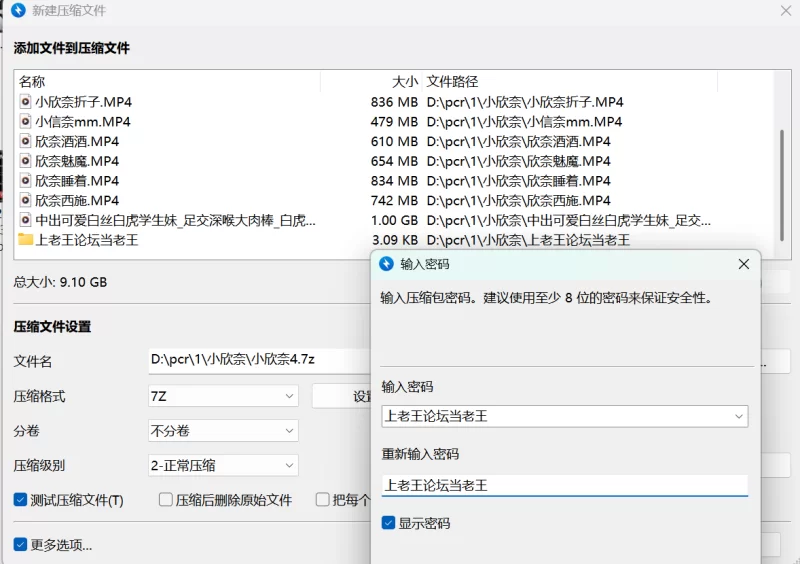The width and height of the screenshot is (800, 564).
Task: Expand the 分卷 不分卷 dropdown
Action: coord(222,431)
